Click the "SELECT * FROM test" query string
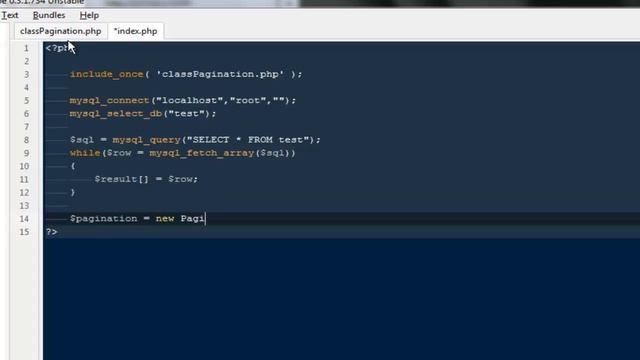 (x=248, y=140)
